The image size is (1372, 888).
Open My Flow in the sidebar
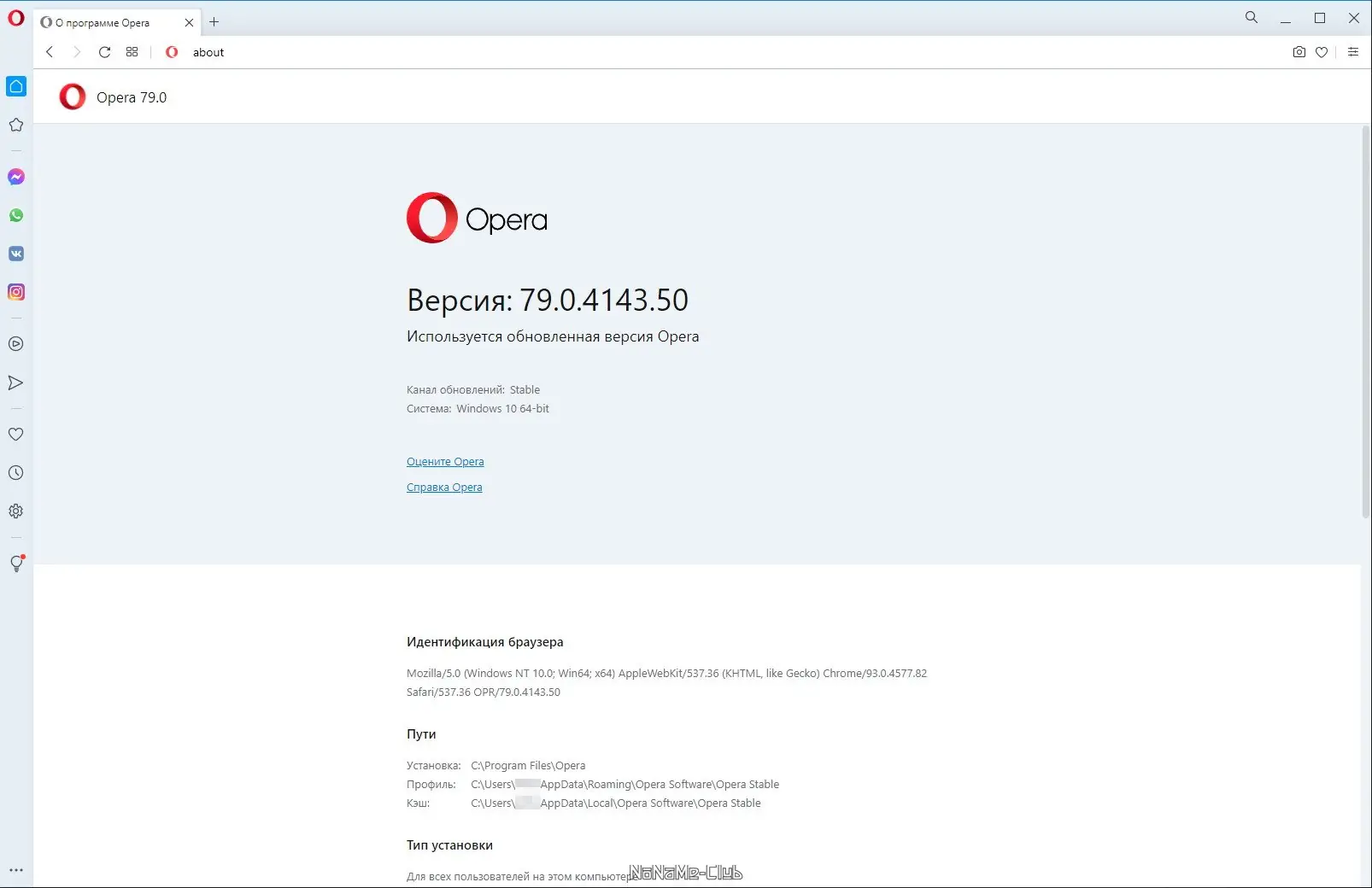pyautogui.click(x=16, y=383)
